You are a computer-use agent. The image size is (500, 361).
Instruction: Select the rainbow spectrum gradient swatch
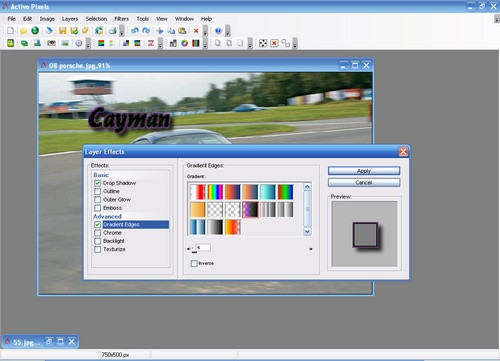(215, 192)
